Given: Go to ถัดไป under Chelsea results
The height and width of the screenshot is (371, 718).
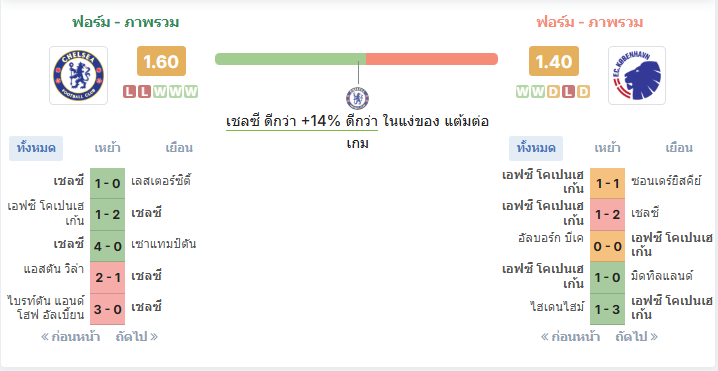Looking at the screenshot, I should click(137, 337).
